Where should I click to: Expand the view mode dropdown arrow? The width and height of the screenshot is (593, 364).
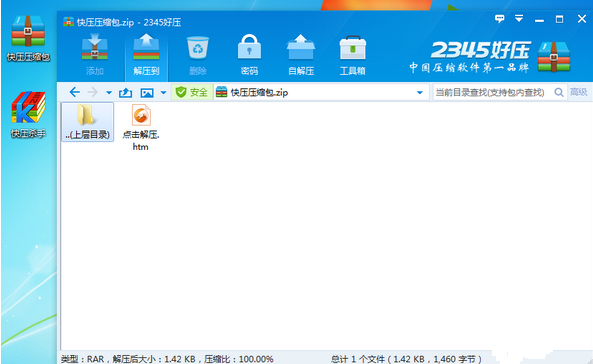(163, 92)
